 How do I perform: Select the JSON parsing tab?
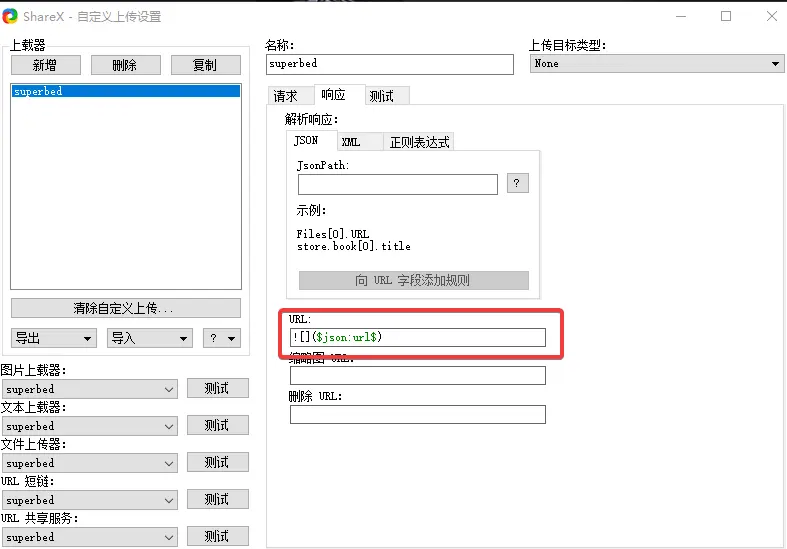[311, 141]
